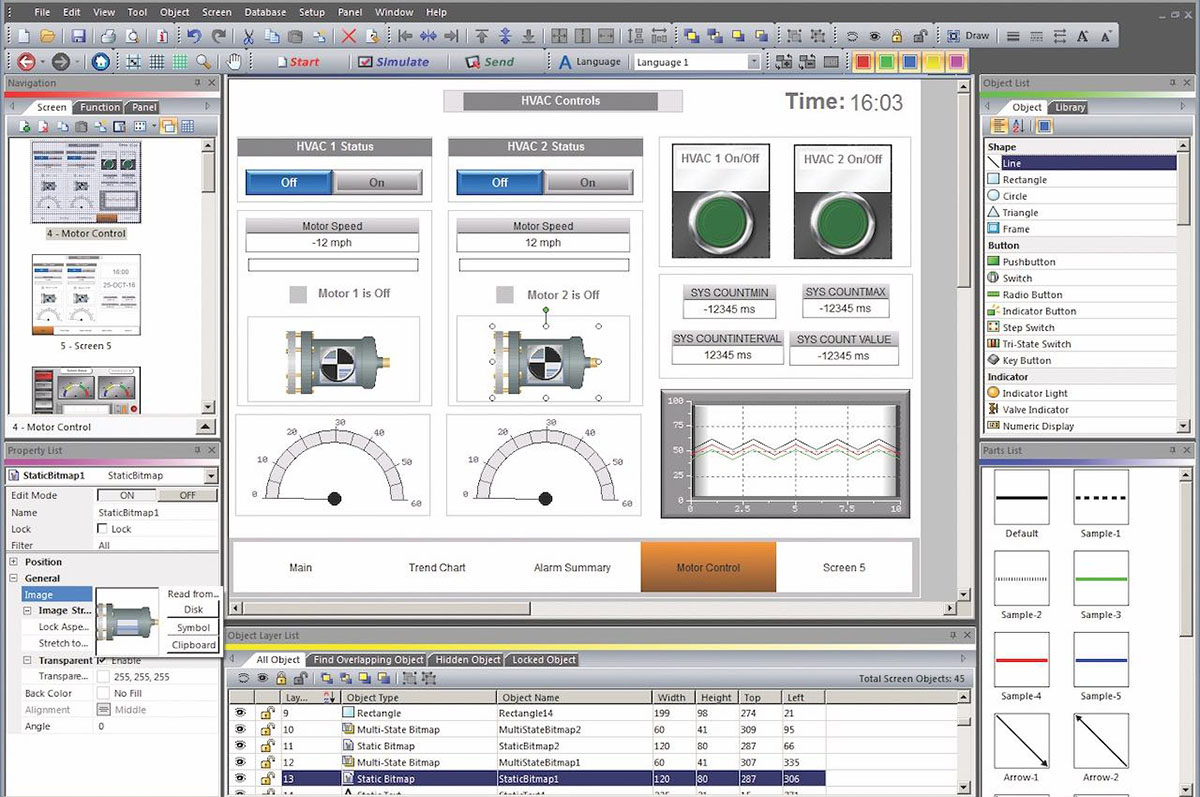The height and width of the screenshot is (797, 1200).
Task: Click the Simulate button in toolbar
Action: click(x=393, y=62)
